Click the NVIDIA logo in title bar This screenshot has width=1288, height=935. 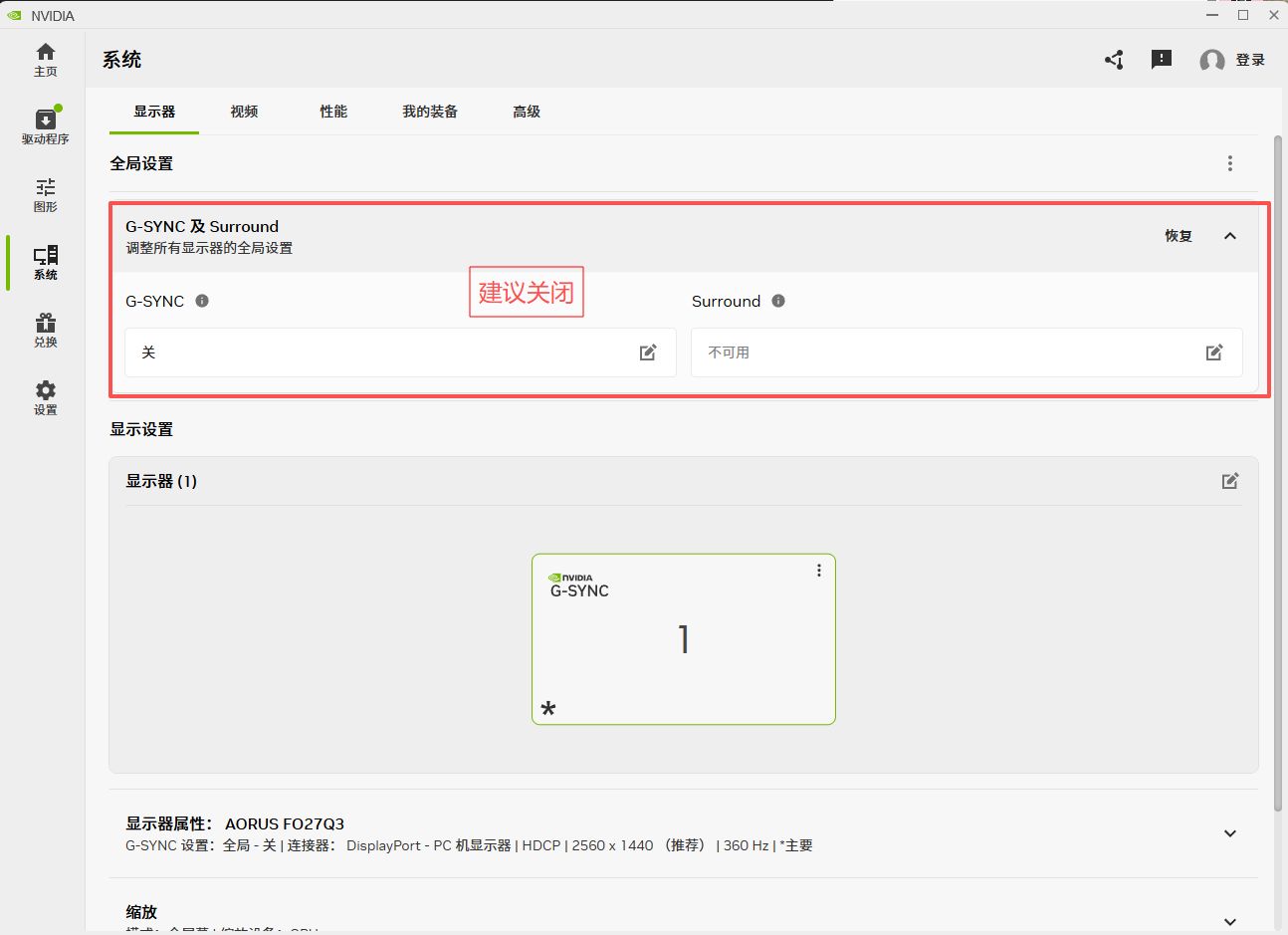point(14,15)
